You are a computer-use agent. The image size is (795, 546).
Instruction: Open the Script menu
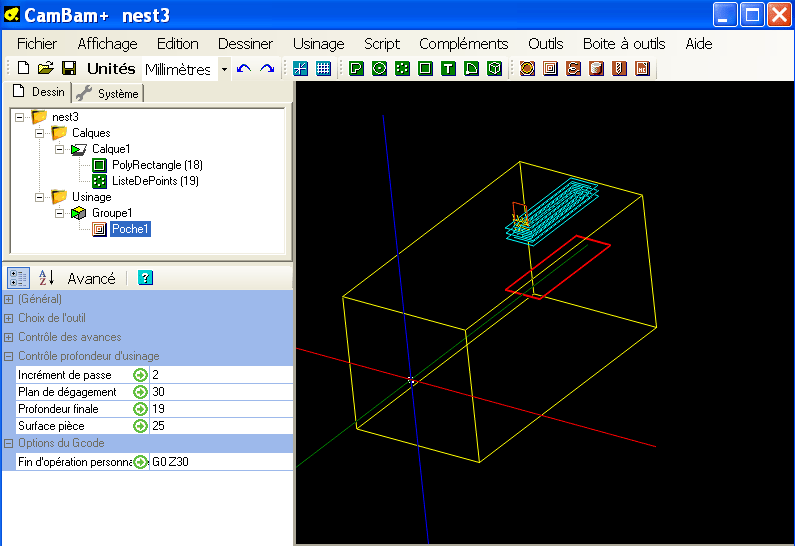coord(382,44)
